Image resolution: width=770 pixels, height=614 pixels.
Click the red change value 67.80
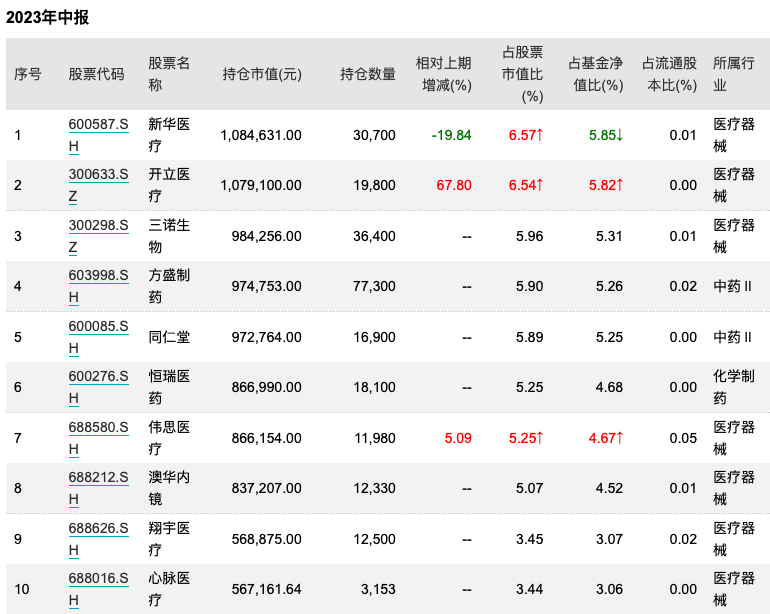click(x=454, y=185)
